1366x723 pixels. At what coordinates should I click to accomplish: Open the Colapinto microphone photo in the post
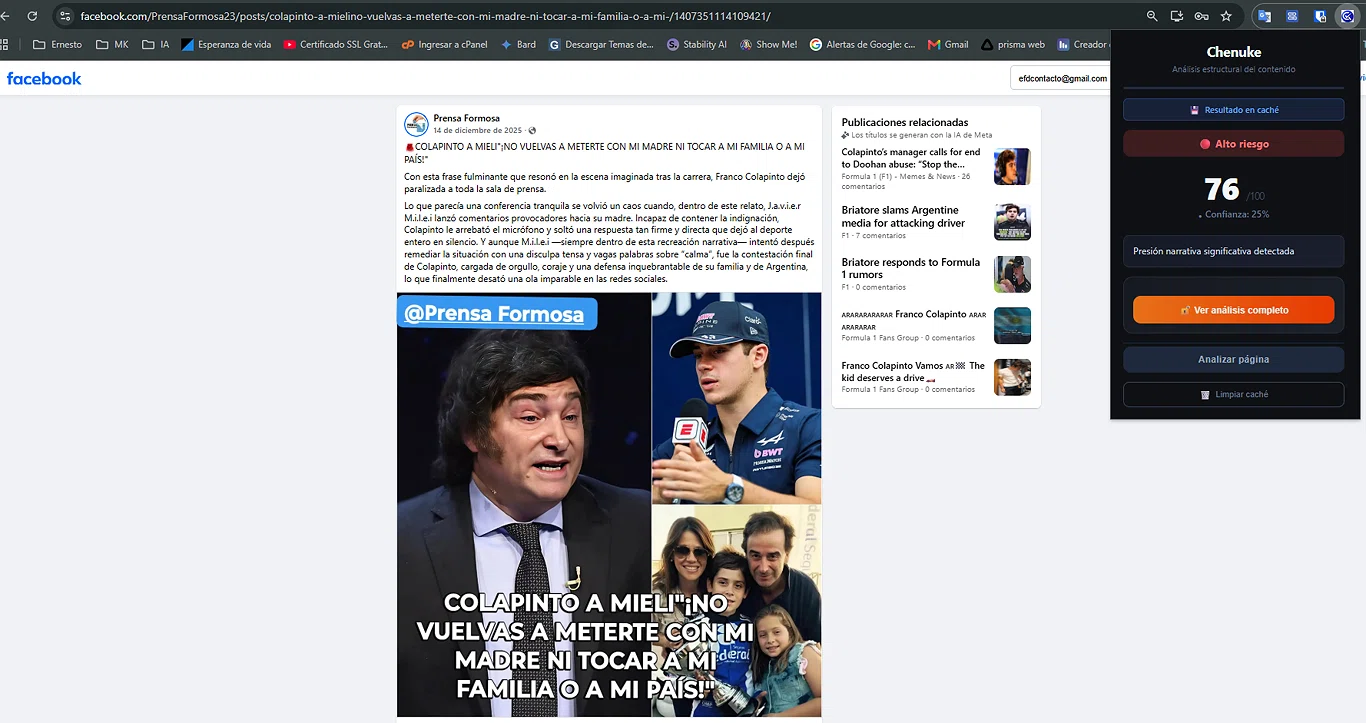pyautogui.click(x=737, y=398)
